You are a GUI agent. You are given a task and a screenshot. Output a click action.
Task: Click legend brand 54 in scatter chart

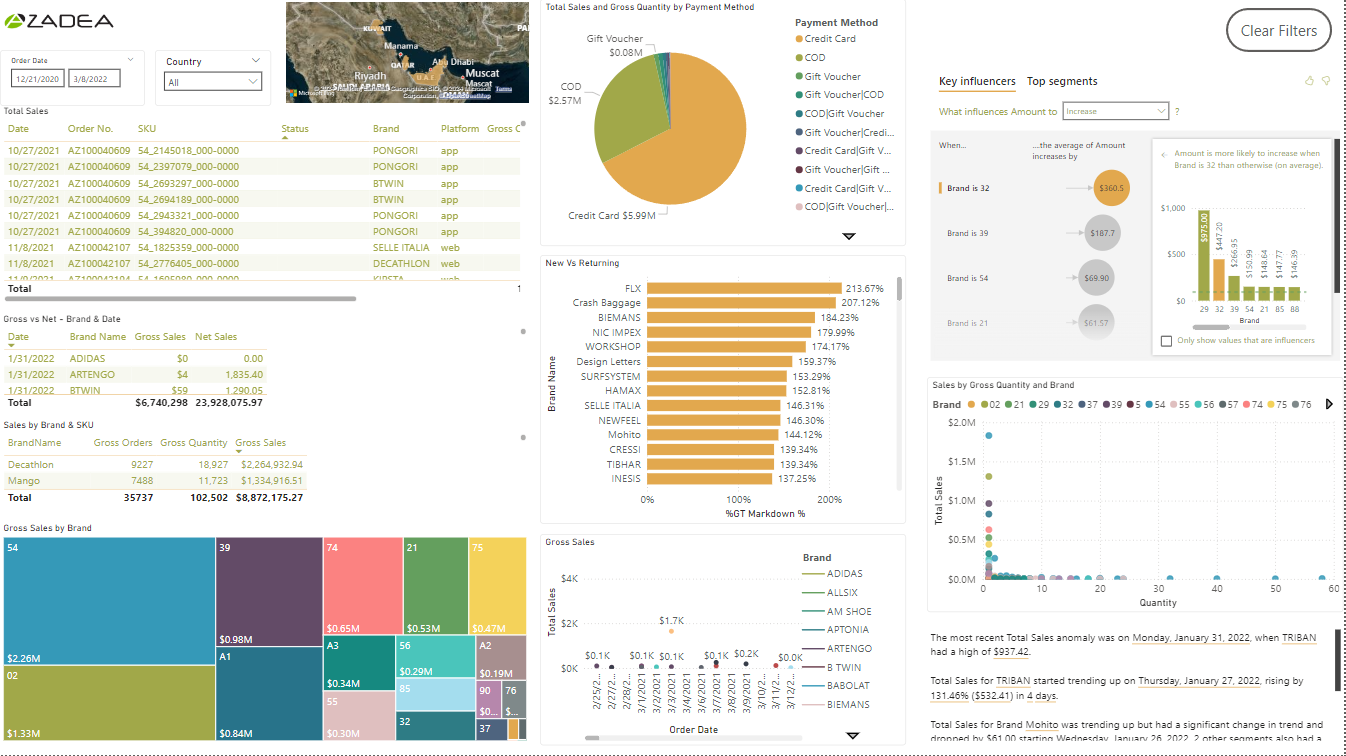coord(1156,405)
